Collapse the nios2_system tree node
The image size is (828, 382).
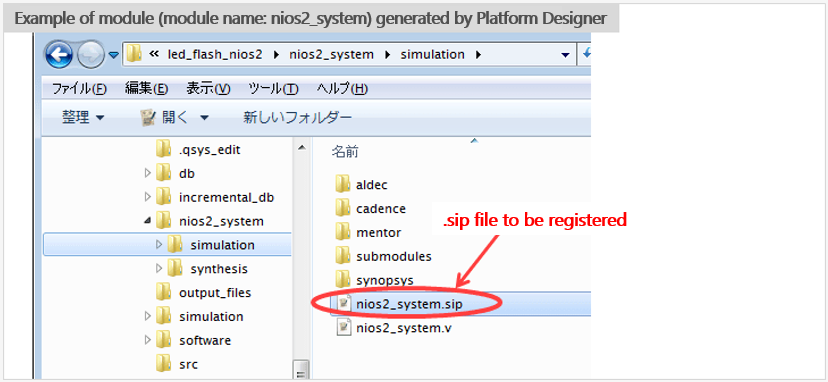click(x=147, y=221)
